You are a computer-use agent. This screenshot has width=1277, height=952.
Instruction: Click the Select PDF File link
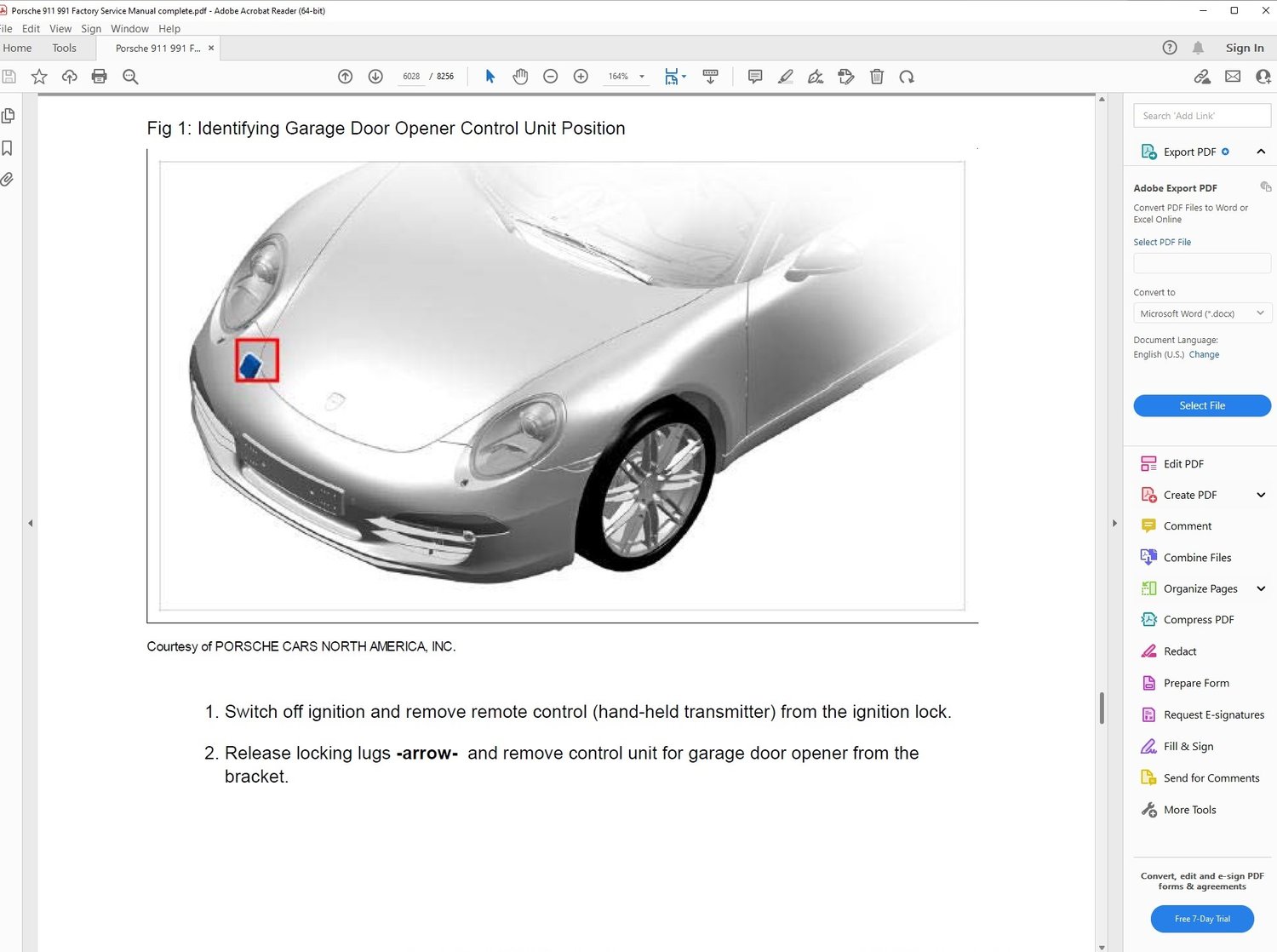coord(1162,243)
